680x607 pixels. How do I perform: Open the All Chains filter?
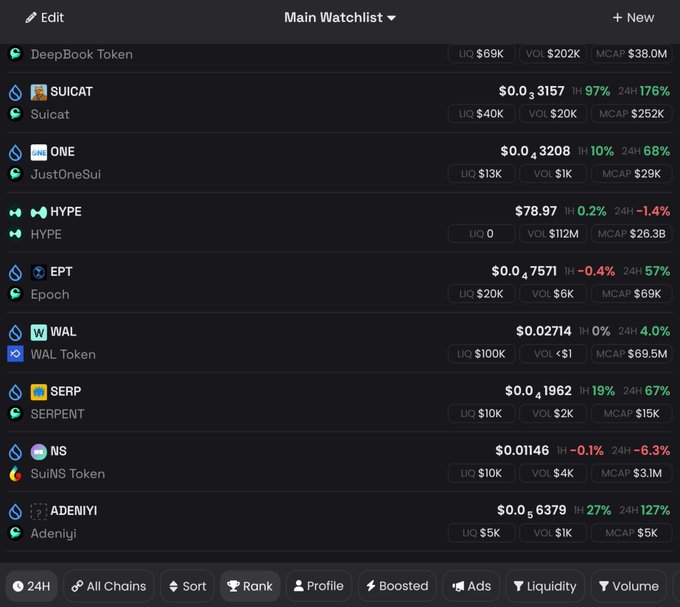[109, 586]
